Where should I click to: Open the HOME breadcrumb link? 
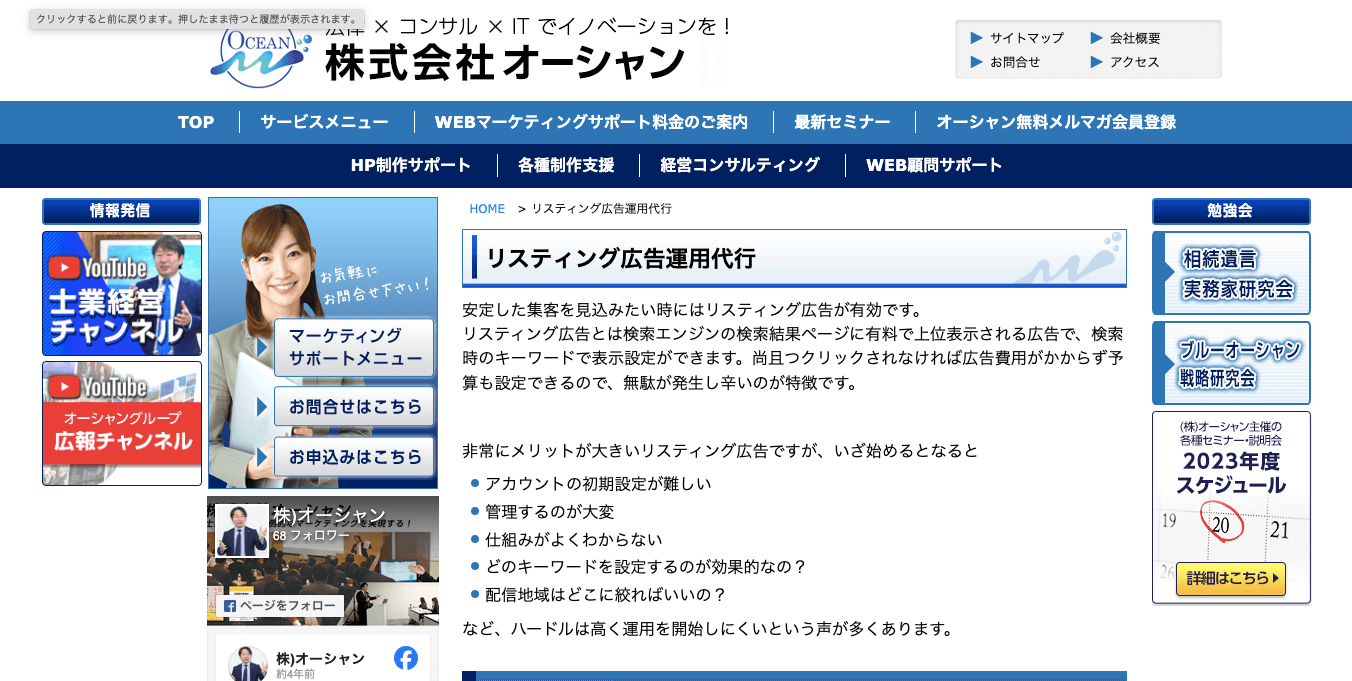[486, 208]
